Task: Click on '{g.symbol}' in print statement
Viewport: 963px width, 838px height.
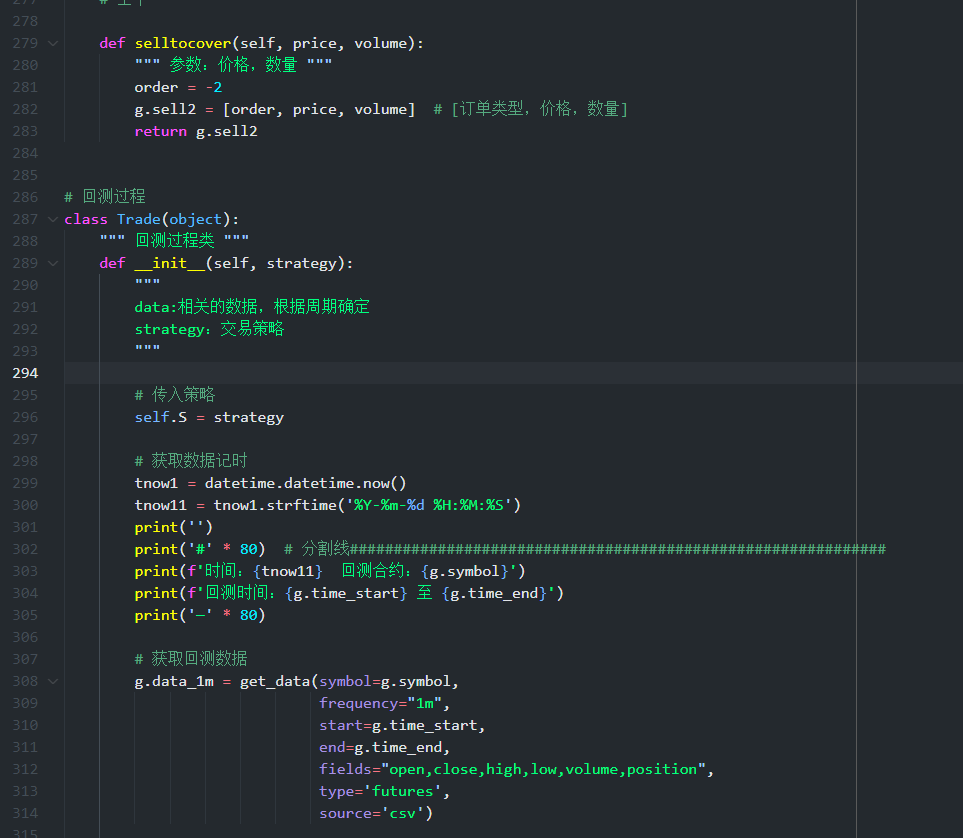Action: coord(464,571)
